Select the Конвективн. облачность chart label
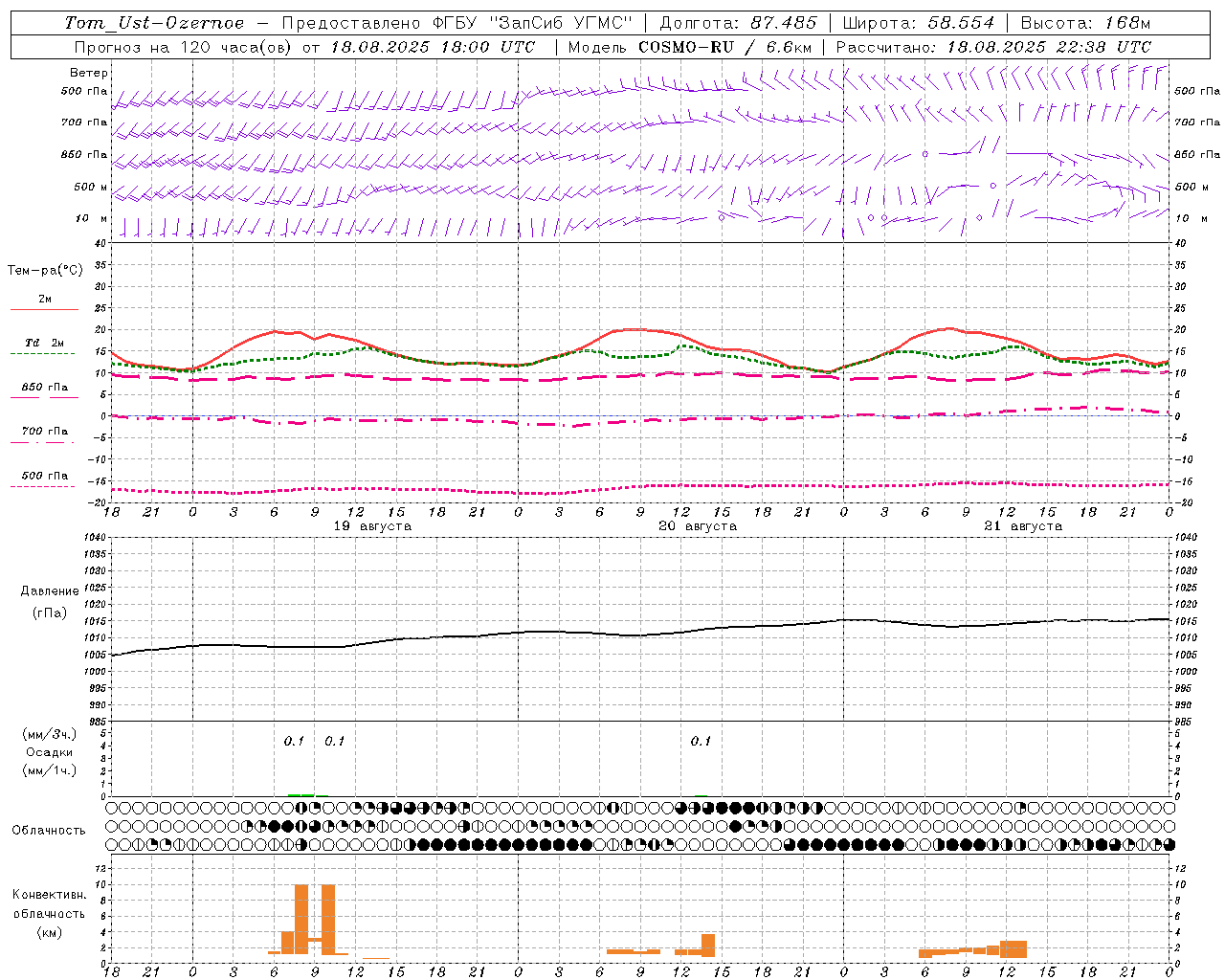This screenshot has width=1225, height=980. pyautogui.click(x=50, y=904)
